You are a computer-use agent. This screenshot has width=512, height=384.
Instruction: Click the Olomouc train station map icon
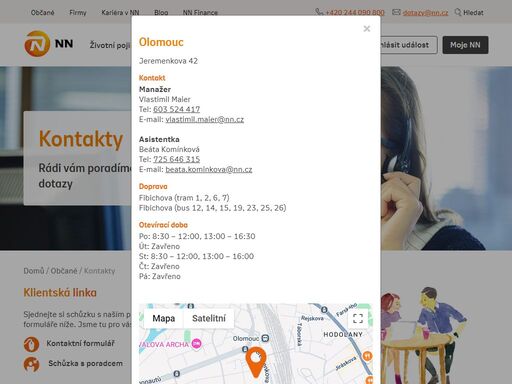point(265,338)
